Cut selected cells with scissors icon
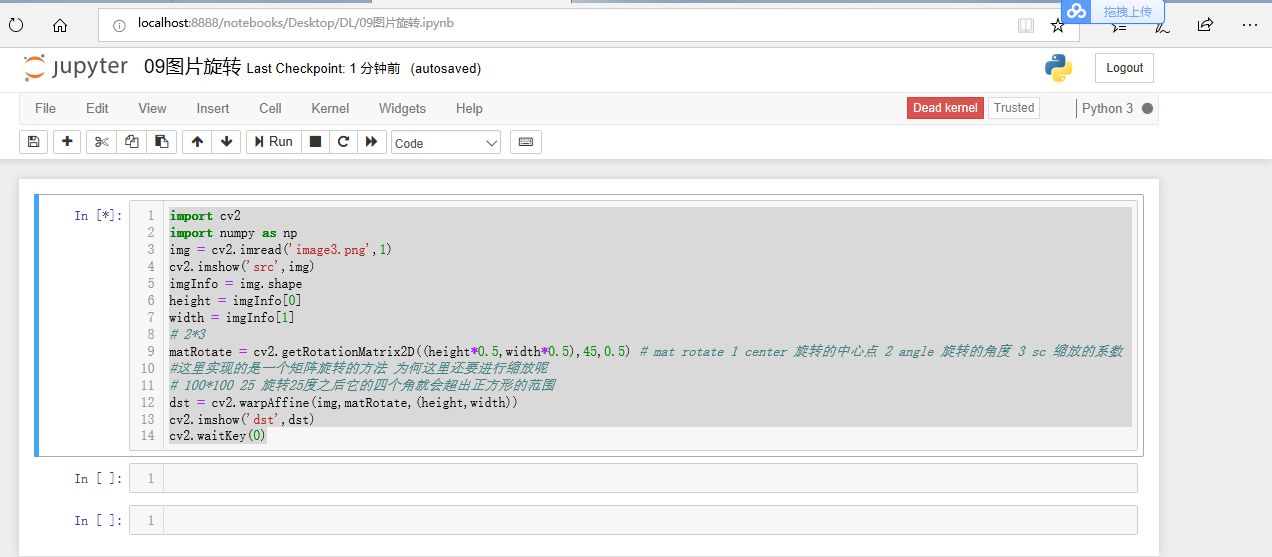Image resolution: width=1272 pixels, height=557 pixels. click(101, 142)
